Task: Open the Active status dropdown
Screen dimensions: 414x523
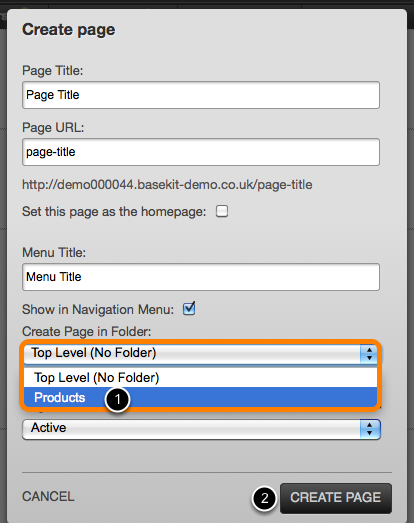Action: click(x=201, y=429)
